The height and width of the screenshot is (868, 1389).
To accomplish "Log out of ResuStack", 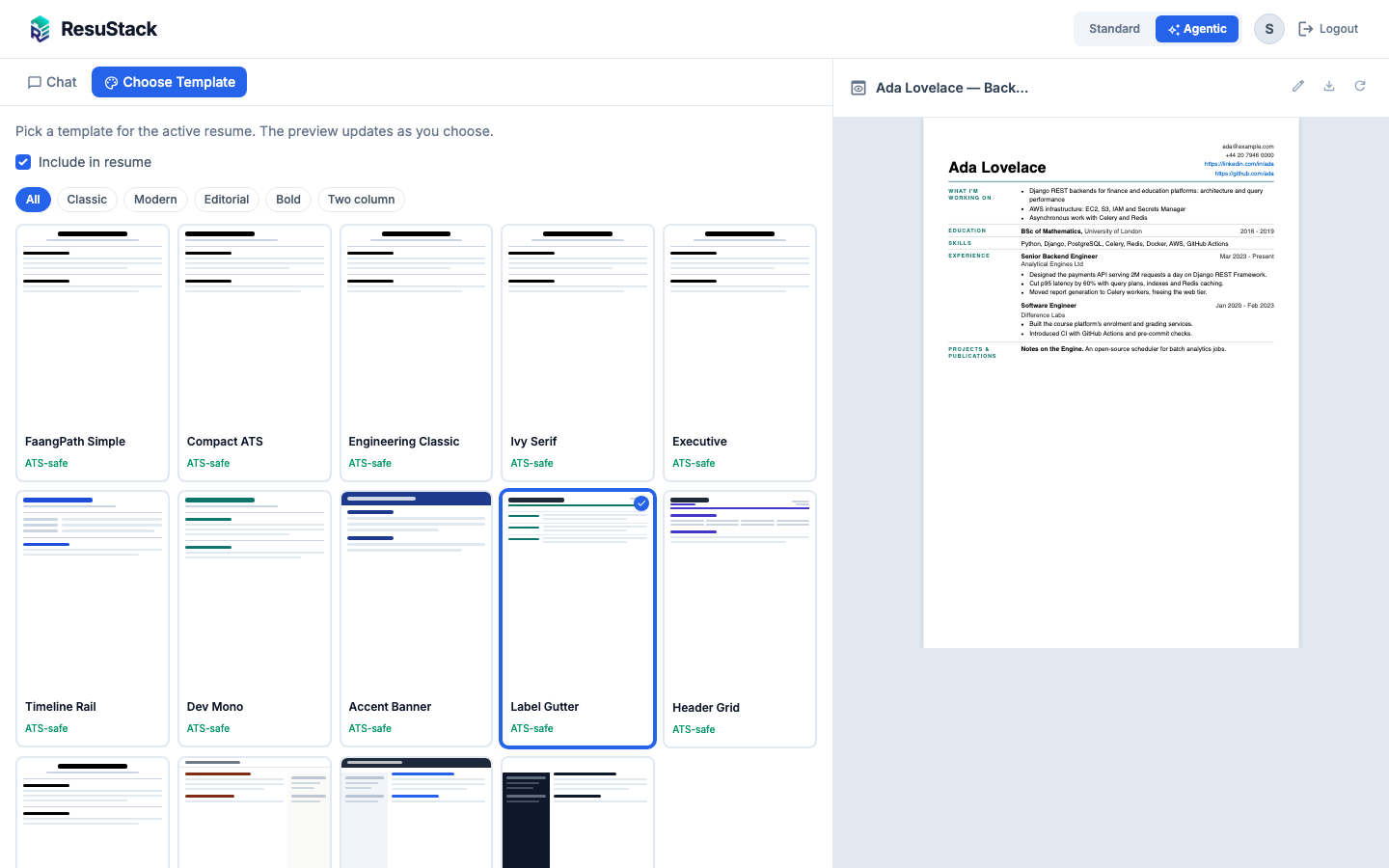I will 1328,29.
